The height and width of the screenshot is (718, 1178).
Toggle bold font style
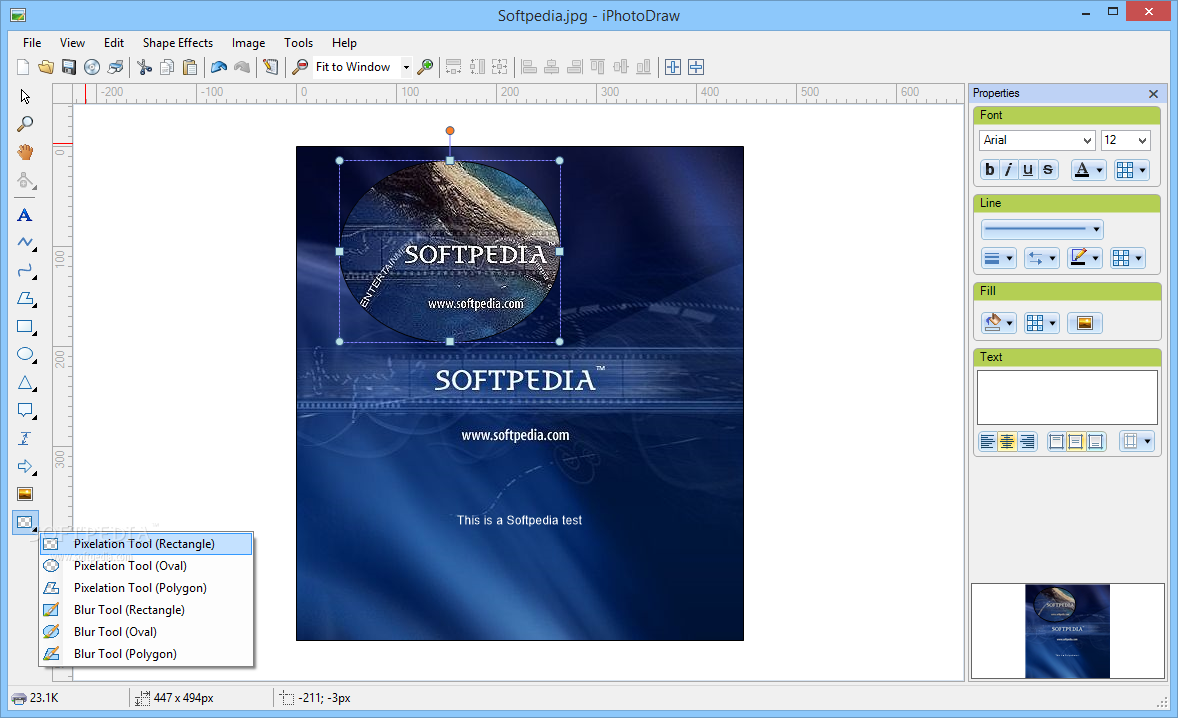(x=989, y=170)
